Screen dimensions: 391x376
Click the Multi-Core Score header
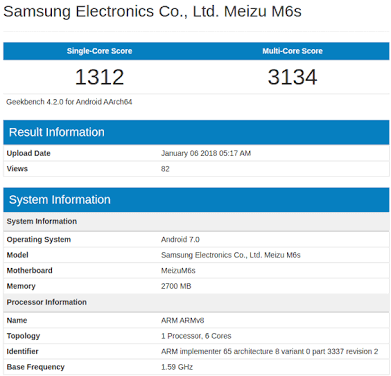coord(292,51)
